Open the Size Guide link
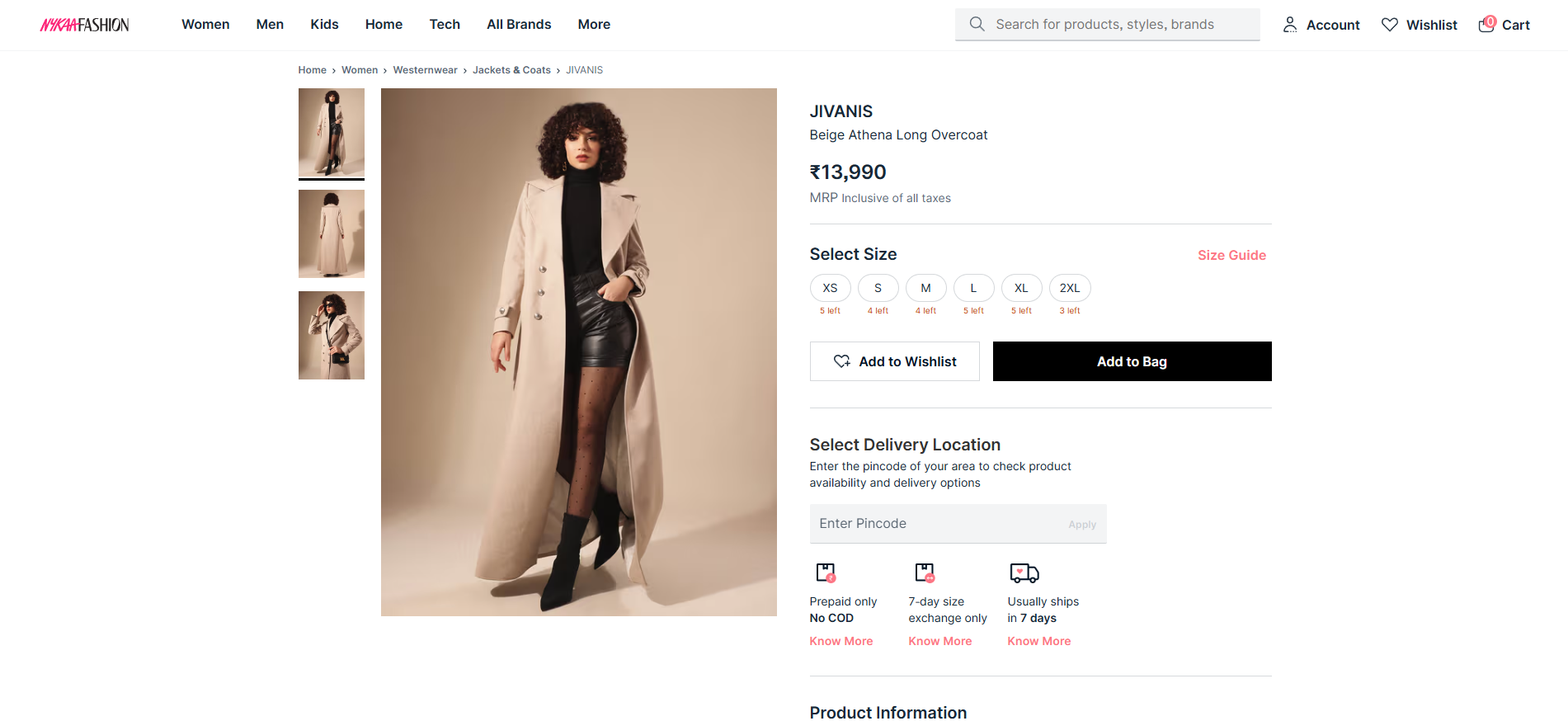Viewport: 1568px width, 721px height. [1231, 256]
